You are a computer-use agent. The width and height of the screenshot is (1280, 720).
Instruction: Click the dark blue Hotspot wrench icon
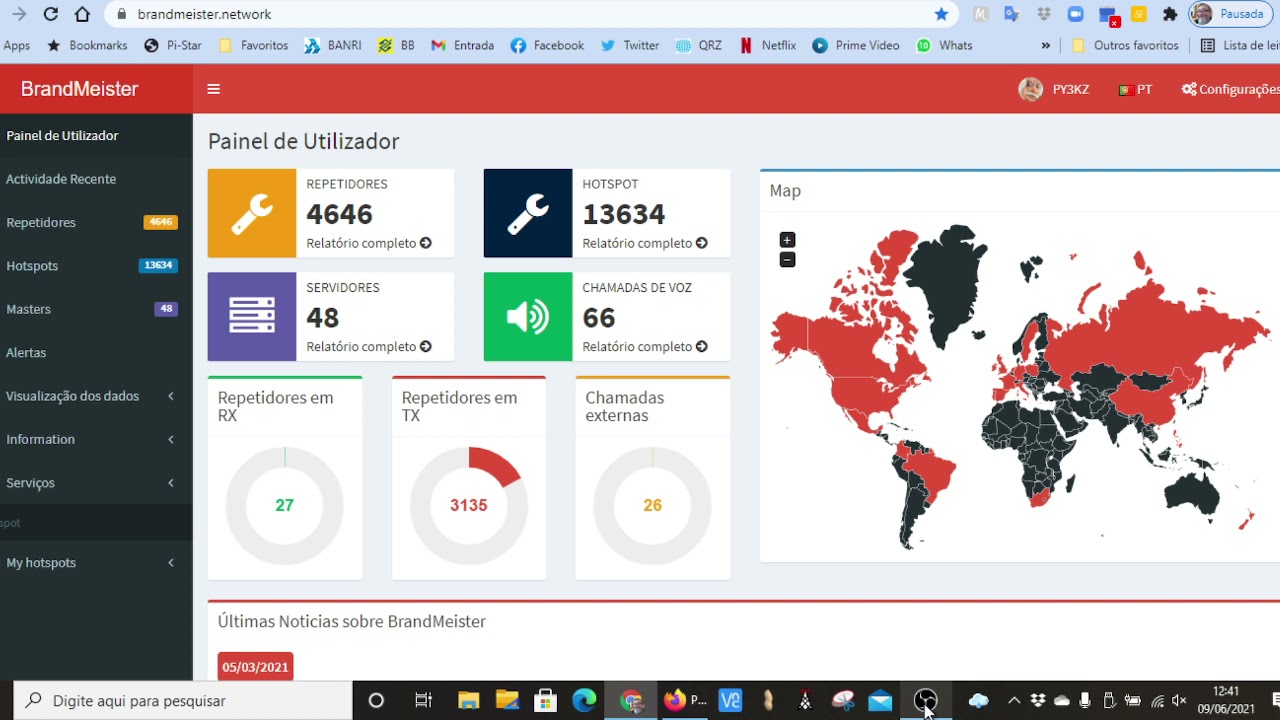(528, 213)
